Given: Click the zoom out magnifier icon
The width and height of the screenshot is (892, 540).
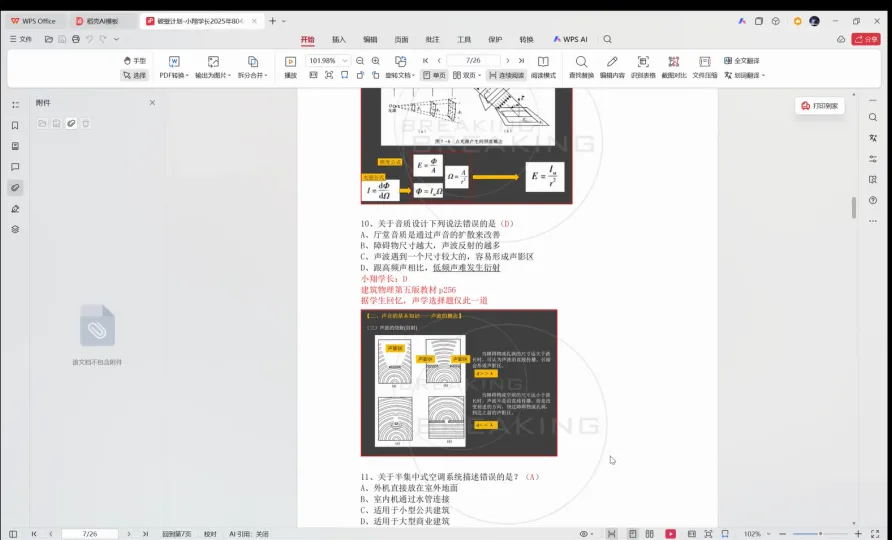Looking at the screenshot, I should click(x=360, y=60).
